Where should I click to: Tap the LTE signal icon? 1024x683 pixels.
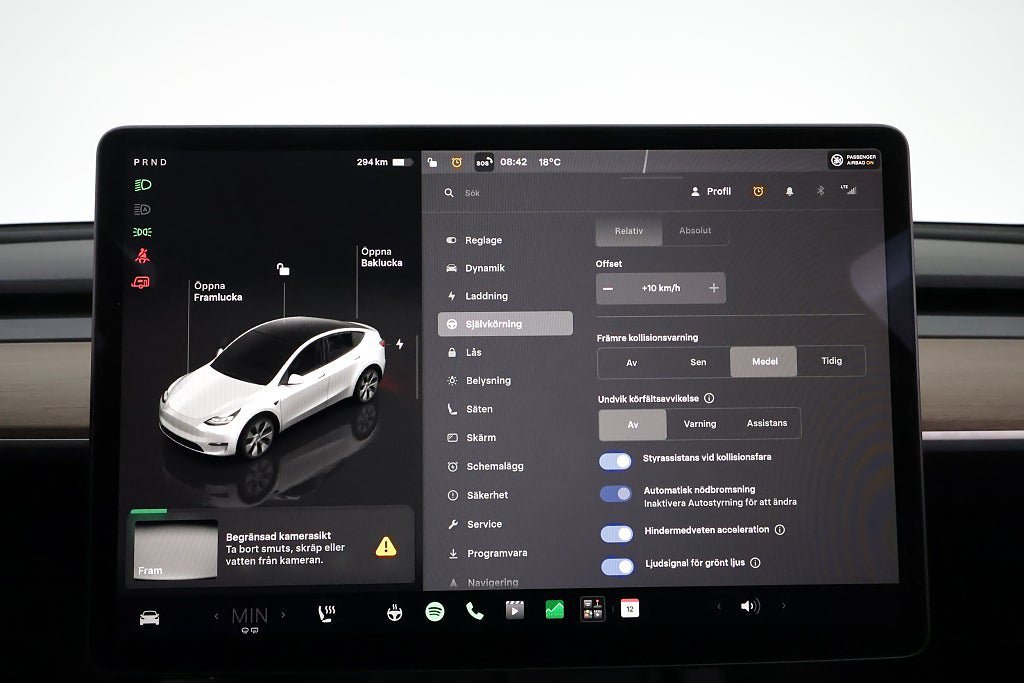[x=848, y=189]
